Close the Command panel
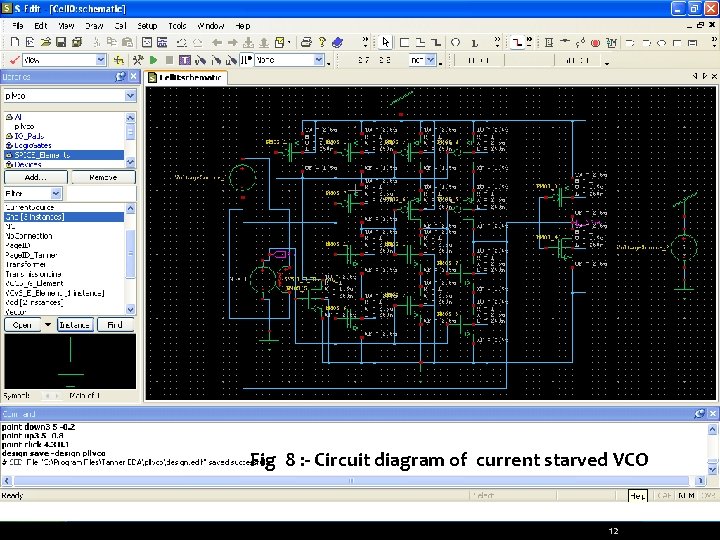This screenshot has height=540, width=720. 713,414
